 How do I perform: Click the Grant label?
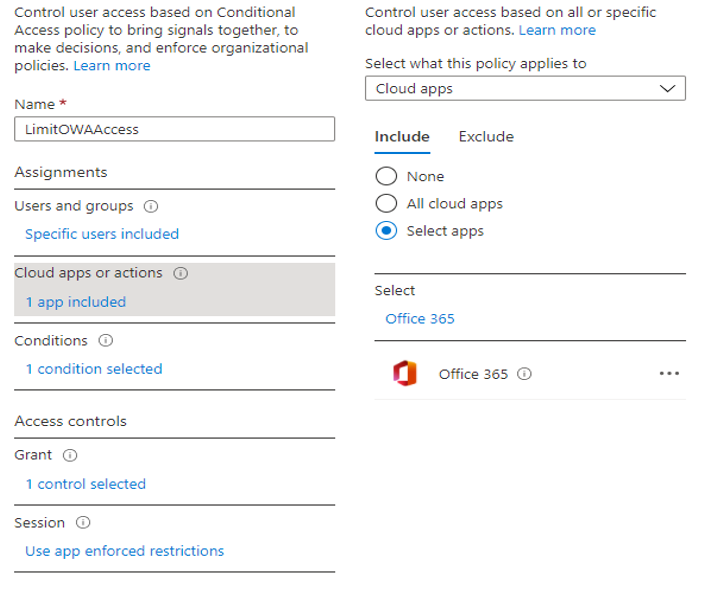tap(33, 455)
